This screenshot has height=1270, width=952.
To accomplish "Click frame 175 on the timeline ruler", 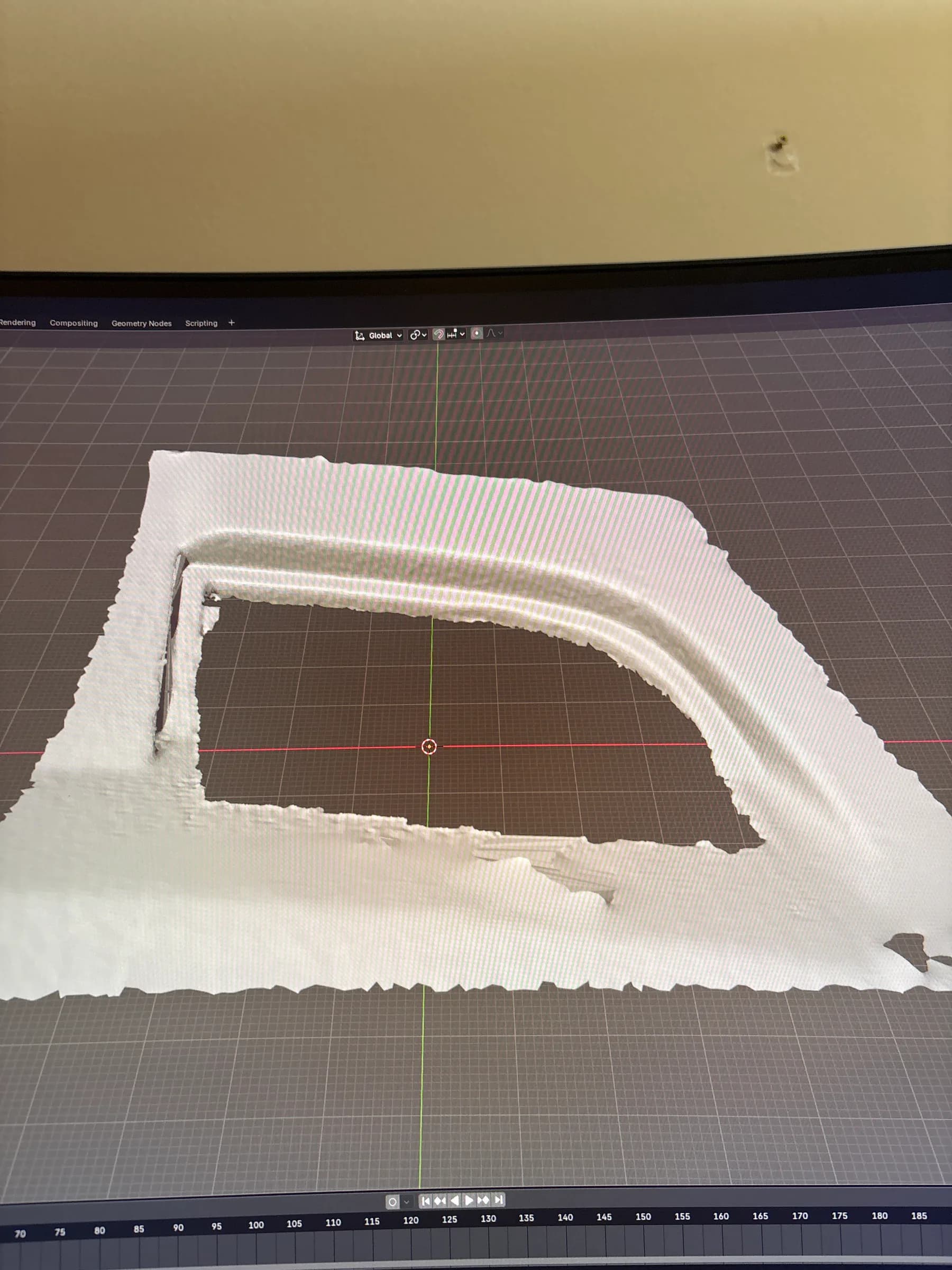I will click(x=839, y=1215).
